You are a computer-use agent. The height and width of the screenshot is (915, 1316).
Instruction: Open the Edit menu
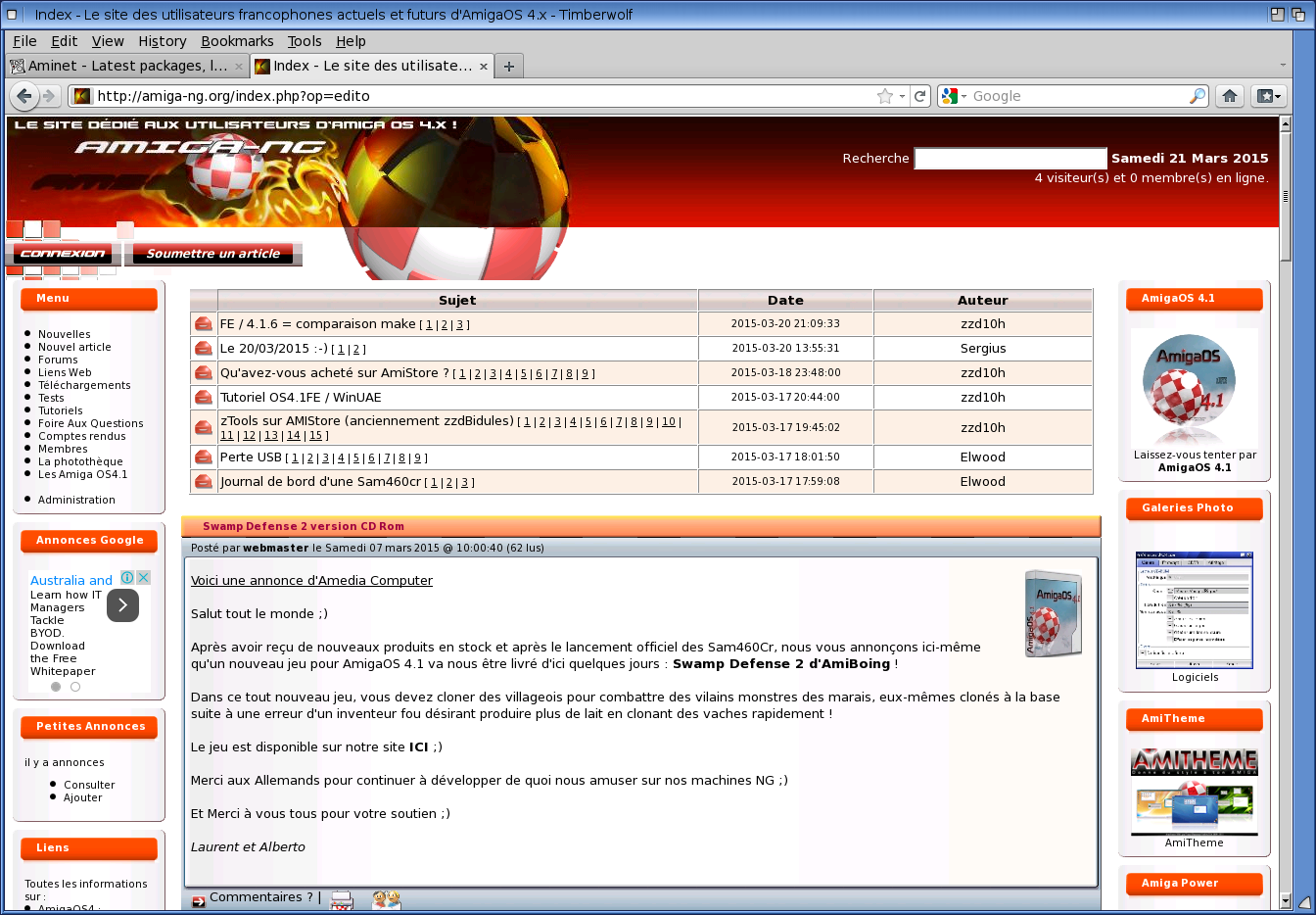point(65,41)
